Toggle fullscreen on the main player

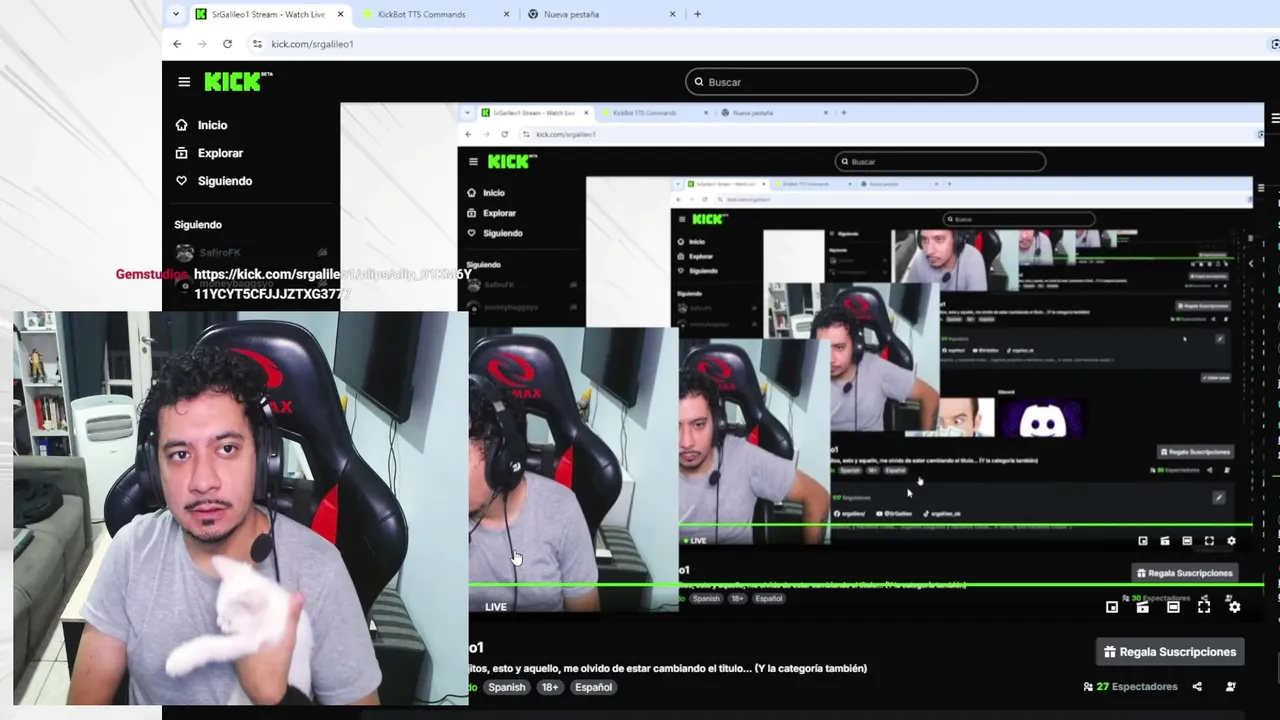click(1204, 607)
